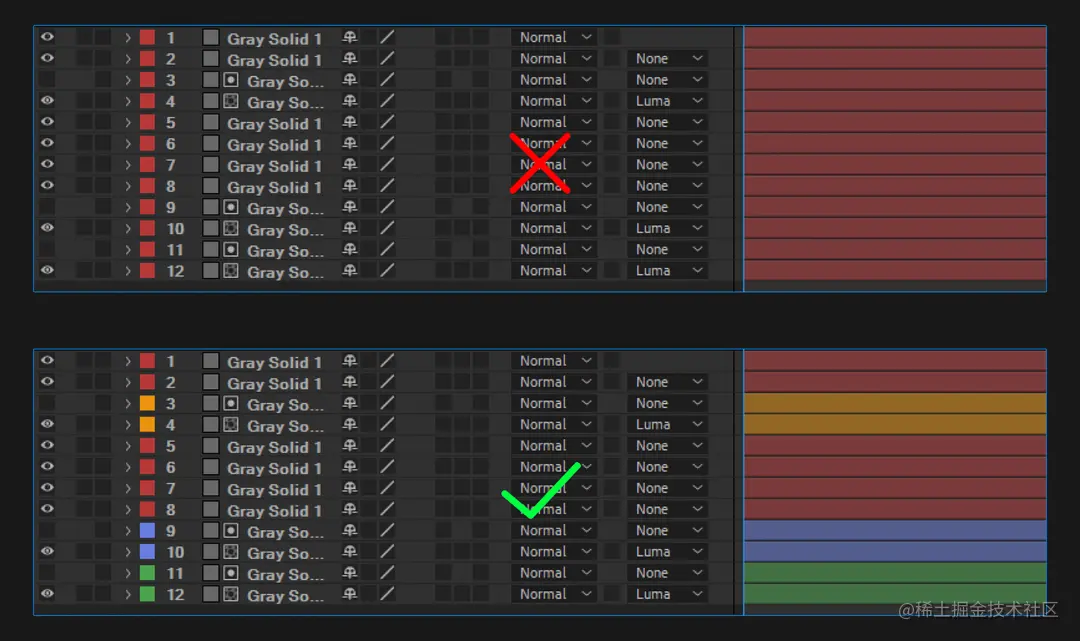Hide orange layer 4 with its eye icon
Screen dimensions: 1080x641
click(47, 424)
